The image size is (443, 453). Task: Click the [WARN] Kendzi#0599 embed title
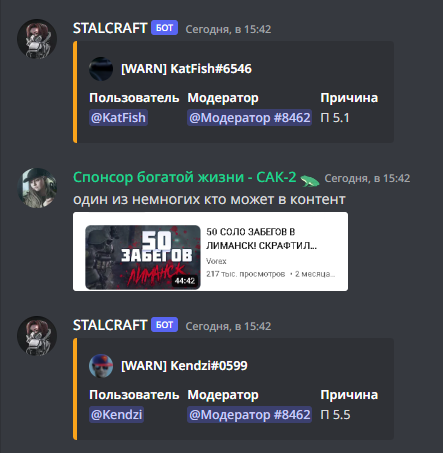(184, 366)
